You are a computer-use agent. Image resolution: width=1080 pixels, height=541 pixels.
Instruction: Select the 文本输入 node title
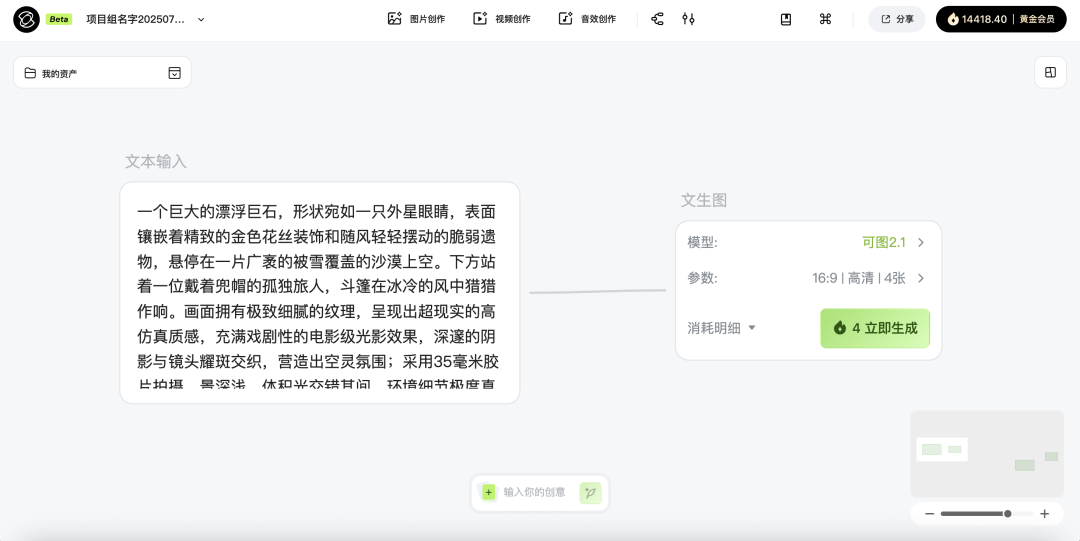(156, 161)
